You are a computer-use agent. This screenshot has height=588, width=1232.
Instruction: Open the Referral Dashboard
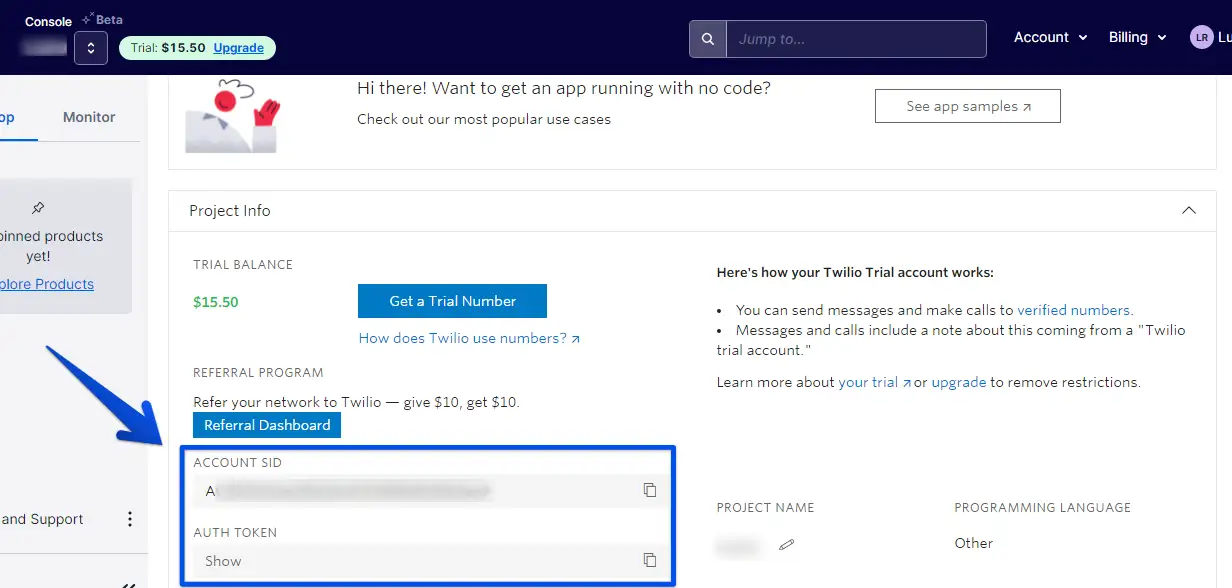[267, 425]
